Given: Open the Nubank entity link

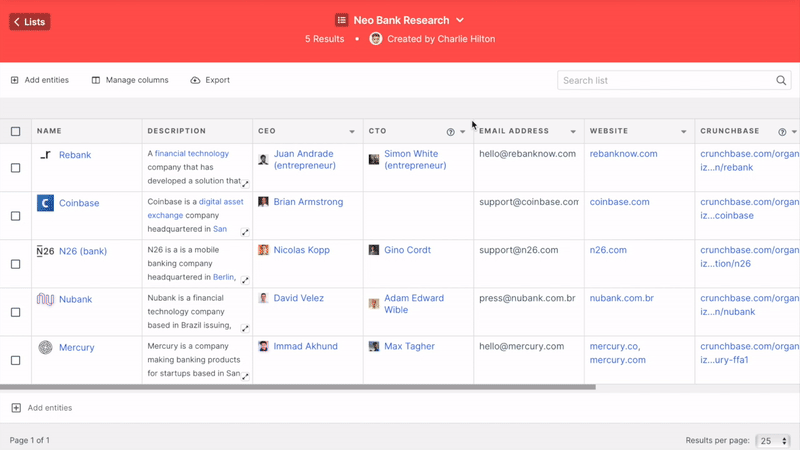Looking at the screenshot, I should click(76, 299).
